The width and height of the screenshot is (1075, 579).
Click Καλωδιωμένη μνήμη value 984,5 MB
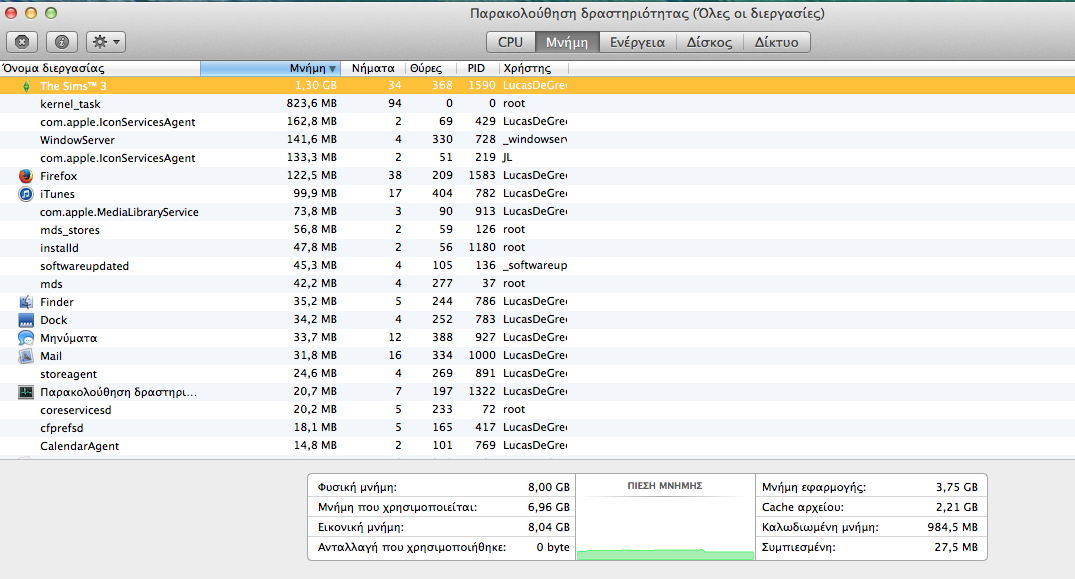952,527
